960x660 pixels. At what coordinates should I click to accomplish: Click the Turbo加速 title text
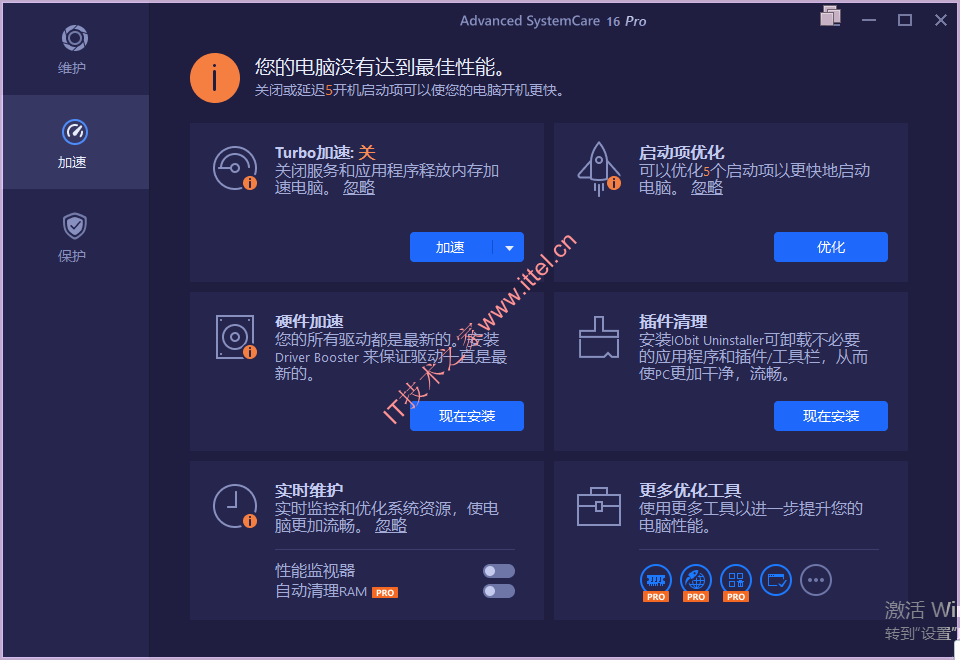(x=325, y=152)
